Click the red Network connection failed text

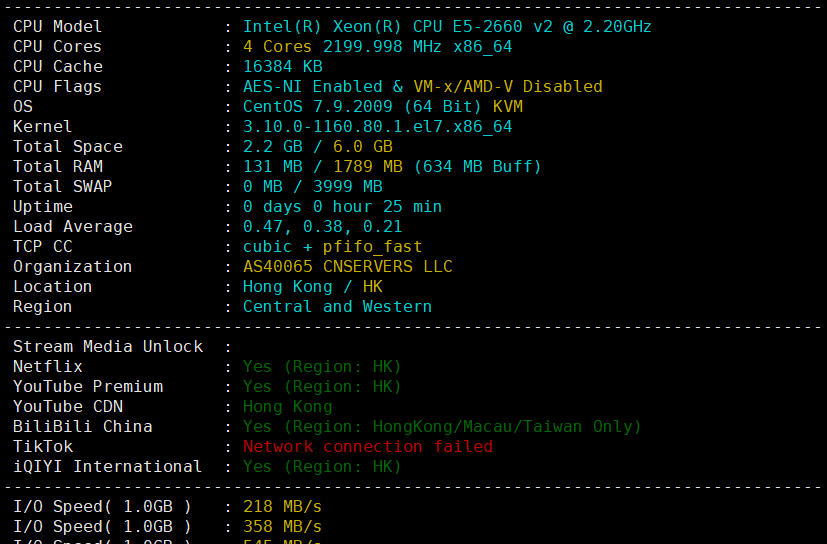368,447
